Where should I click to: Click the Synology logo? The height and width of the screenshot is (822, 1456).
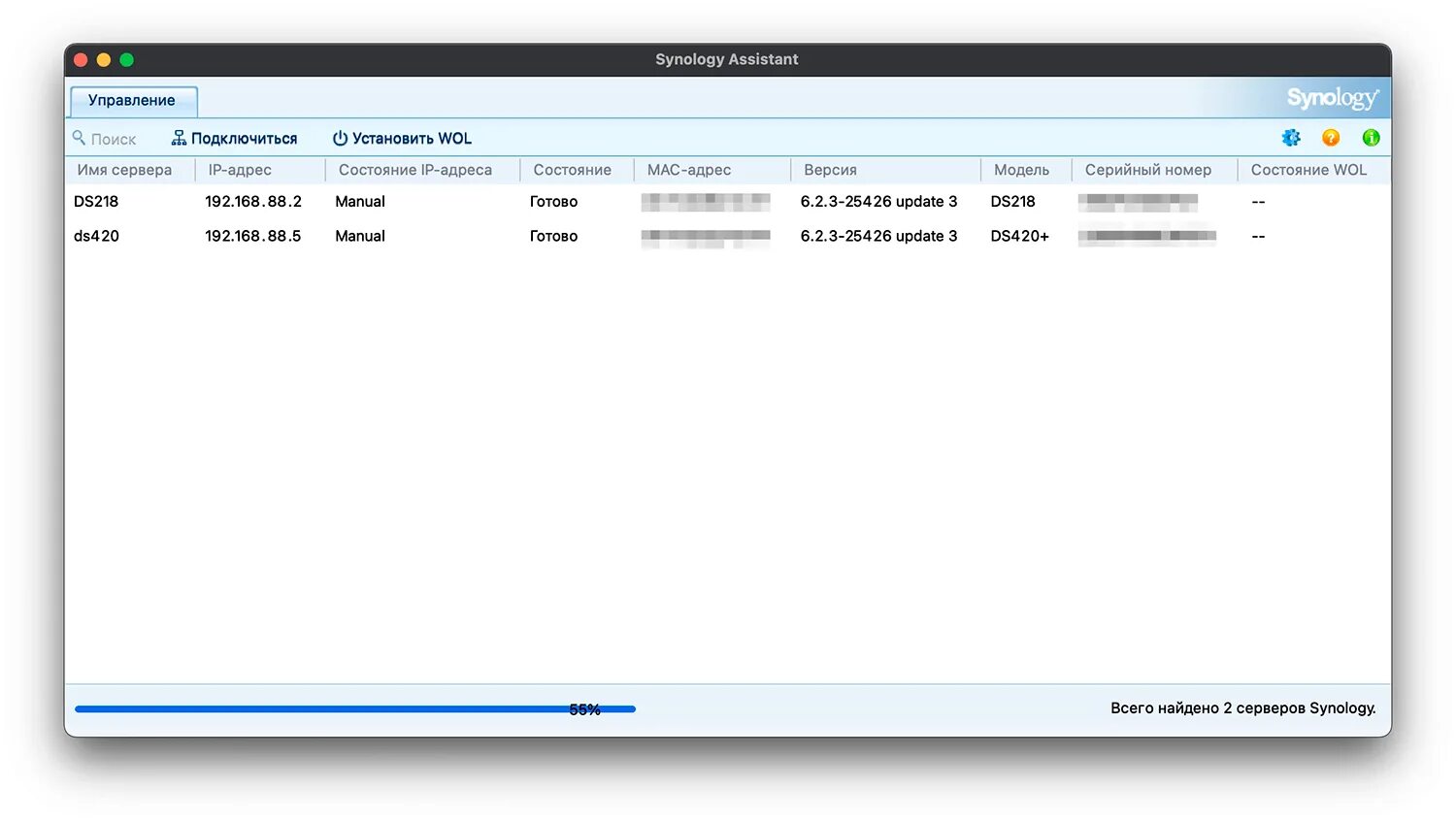[1332, 98]
